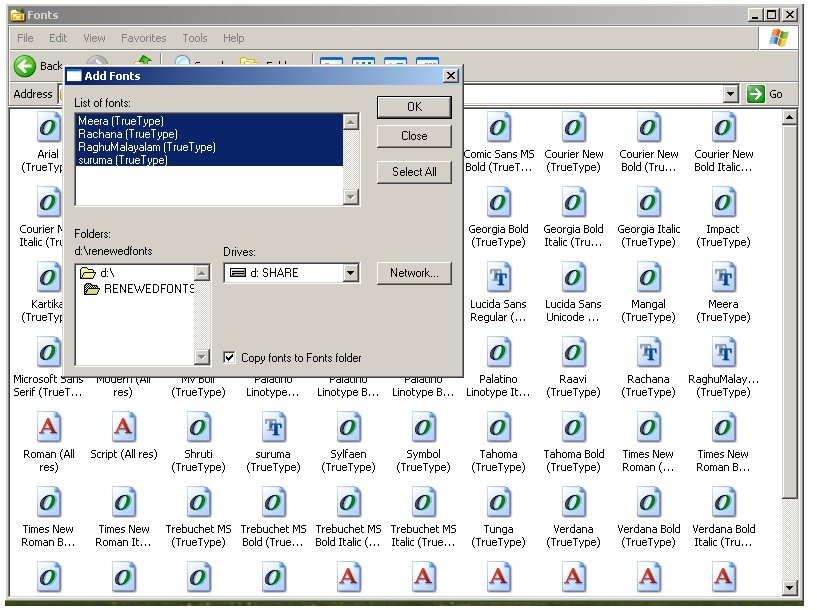
Task: Click the green Go arrow button
Action: pos(755,94)
